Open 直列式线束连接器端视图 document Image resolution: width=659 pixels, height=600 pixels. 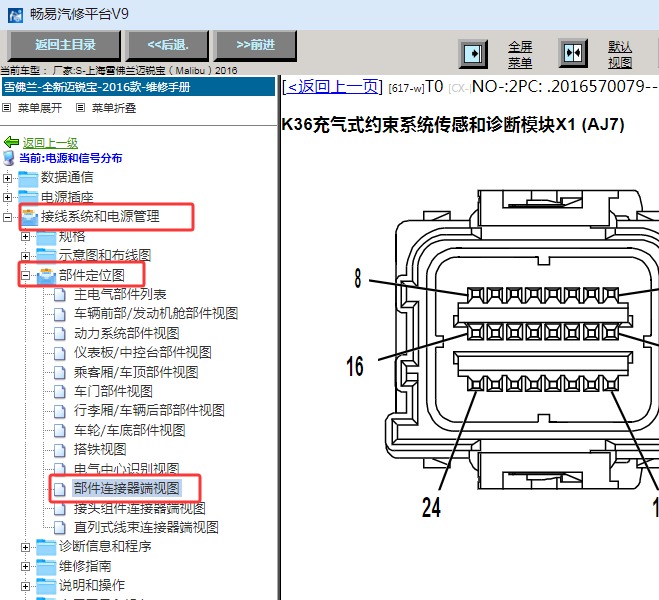point(146,527)
